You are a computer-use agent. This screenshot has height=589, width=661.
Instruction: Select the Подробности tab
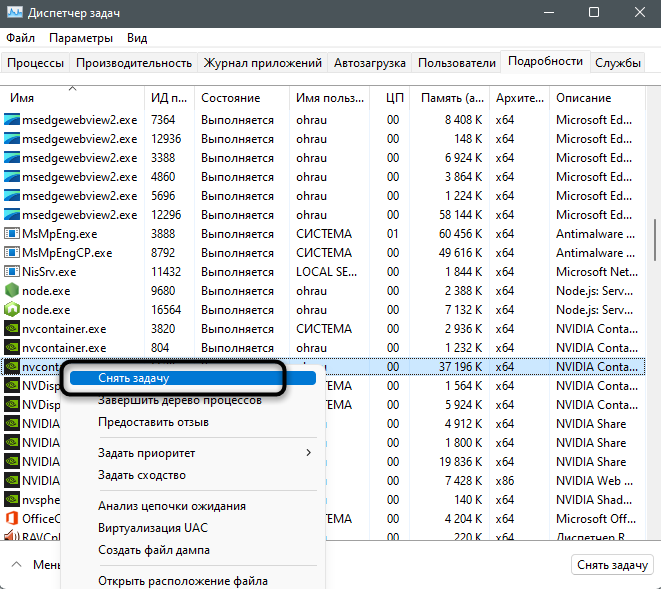545,61
